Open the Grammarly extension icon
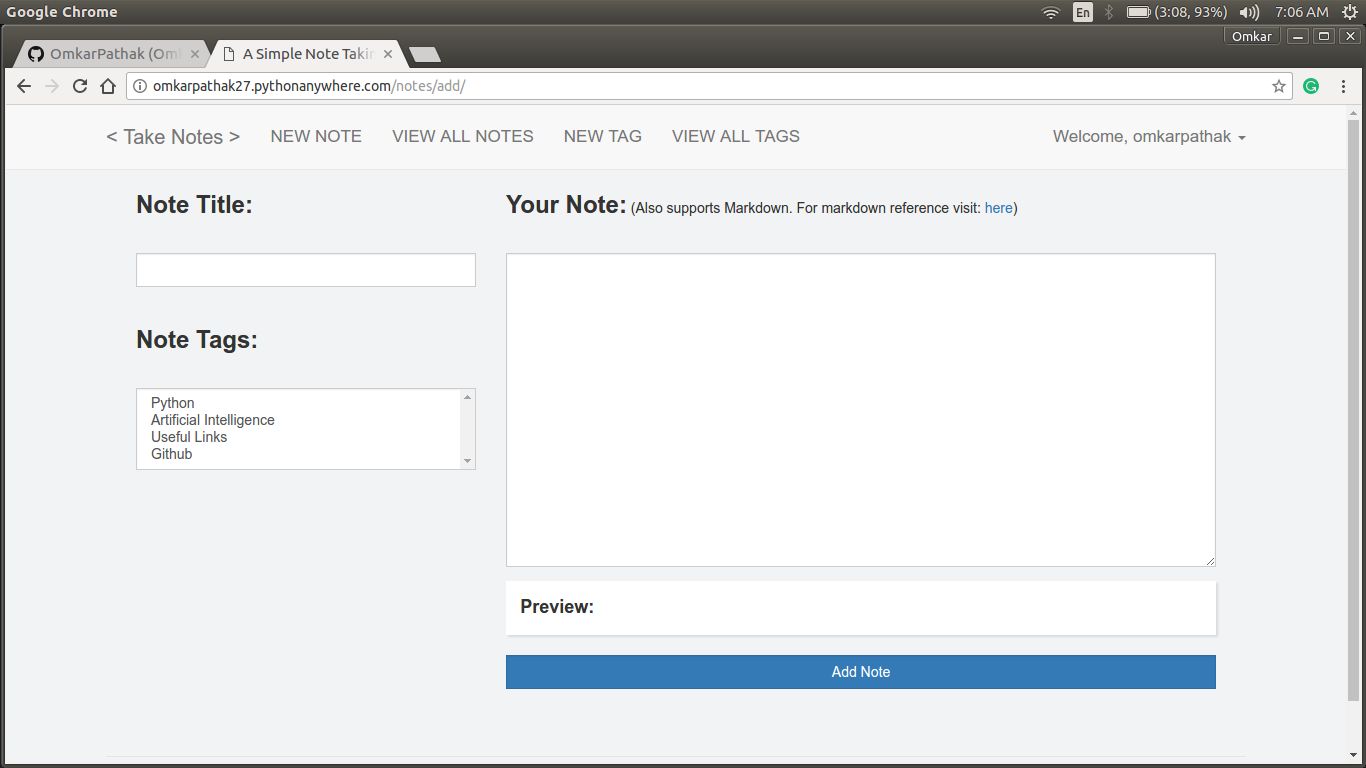1366x768 pixels. tap(1311, 86)
